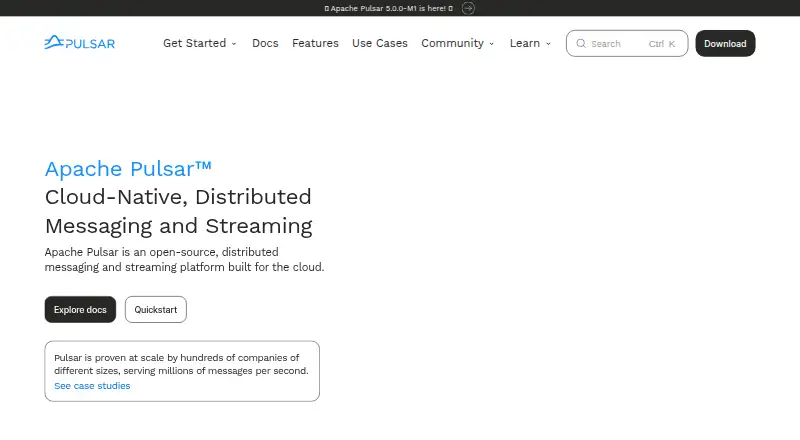The image size is (800, 440).
Task: Click the Explore docs button
Action: [x=80, y=309]
